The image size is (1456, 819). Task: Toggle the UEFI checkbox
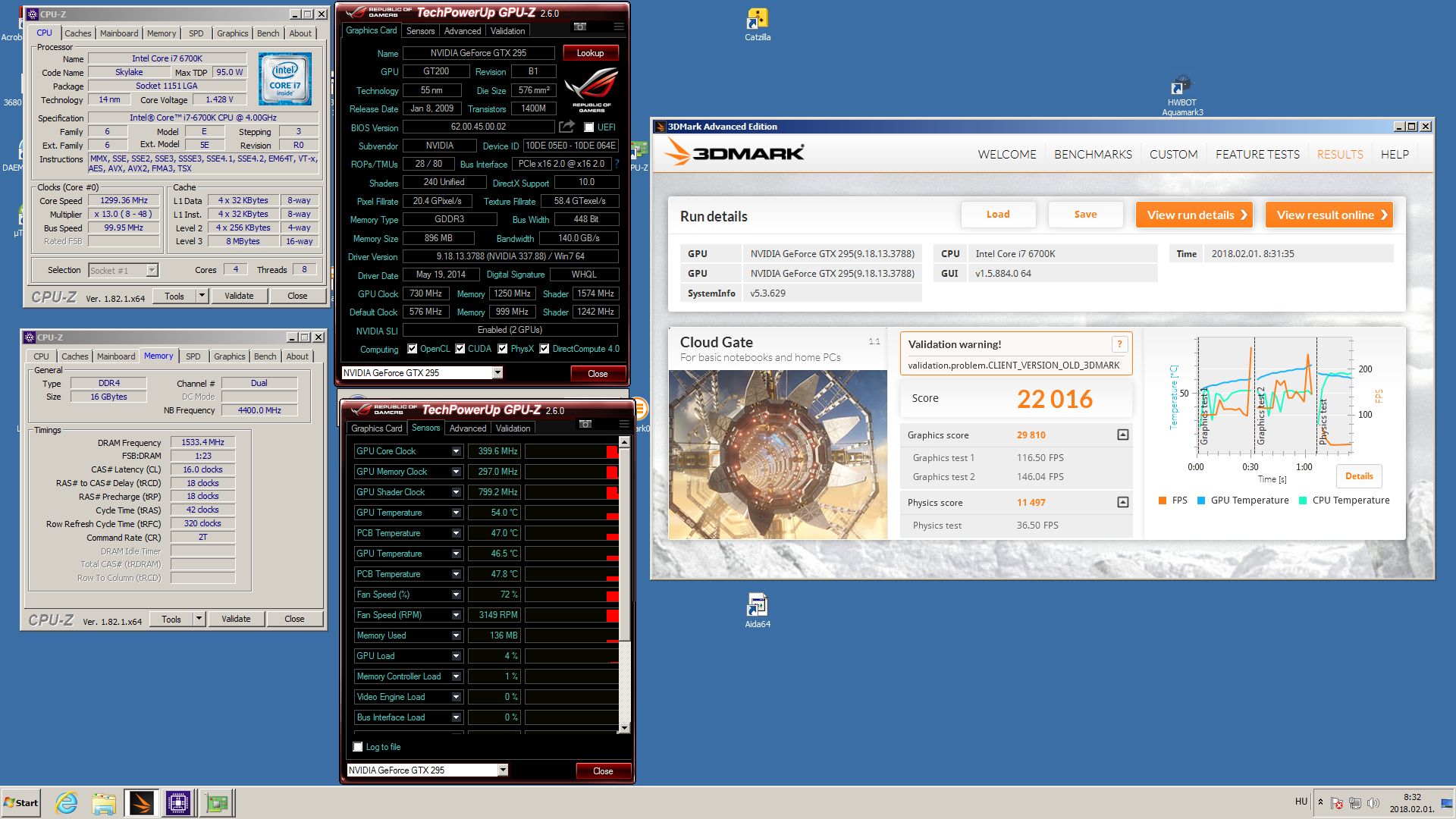coord(589,127)
